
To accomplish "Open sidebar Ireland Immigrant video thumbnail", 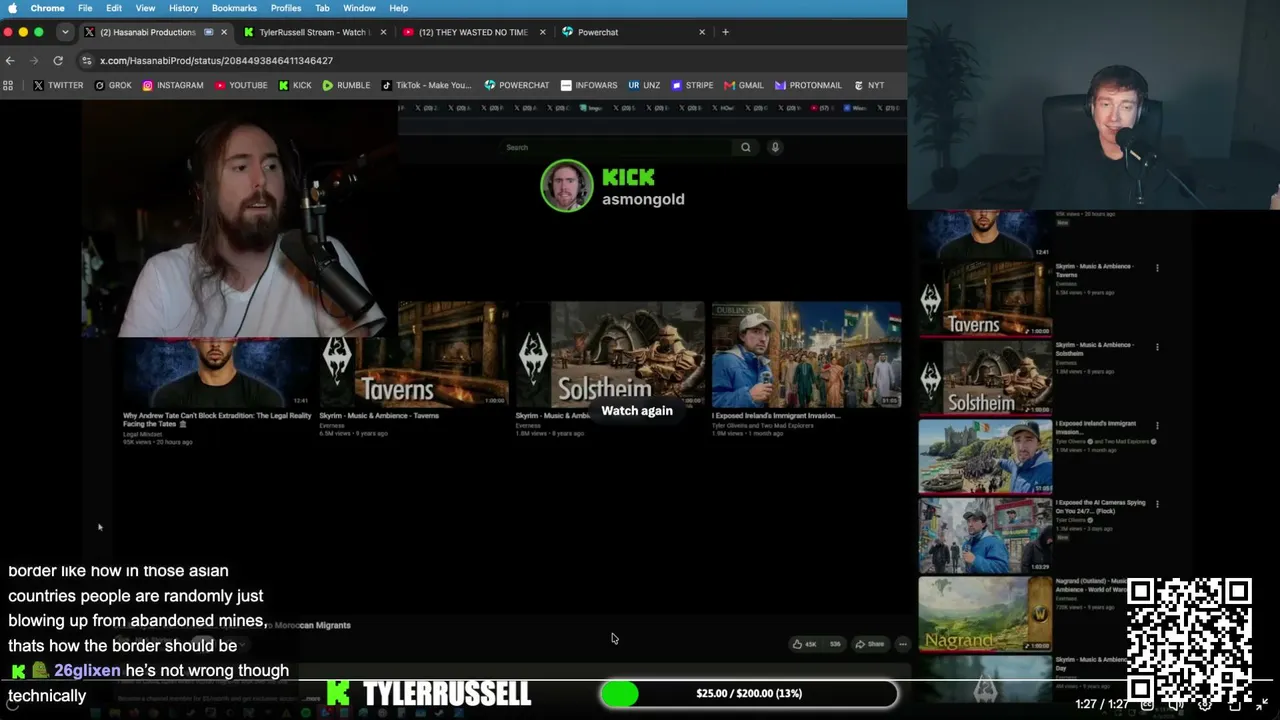I will pyautogui.click(x=985, y=456).
